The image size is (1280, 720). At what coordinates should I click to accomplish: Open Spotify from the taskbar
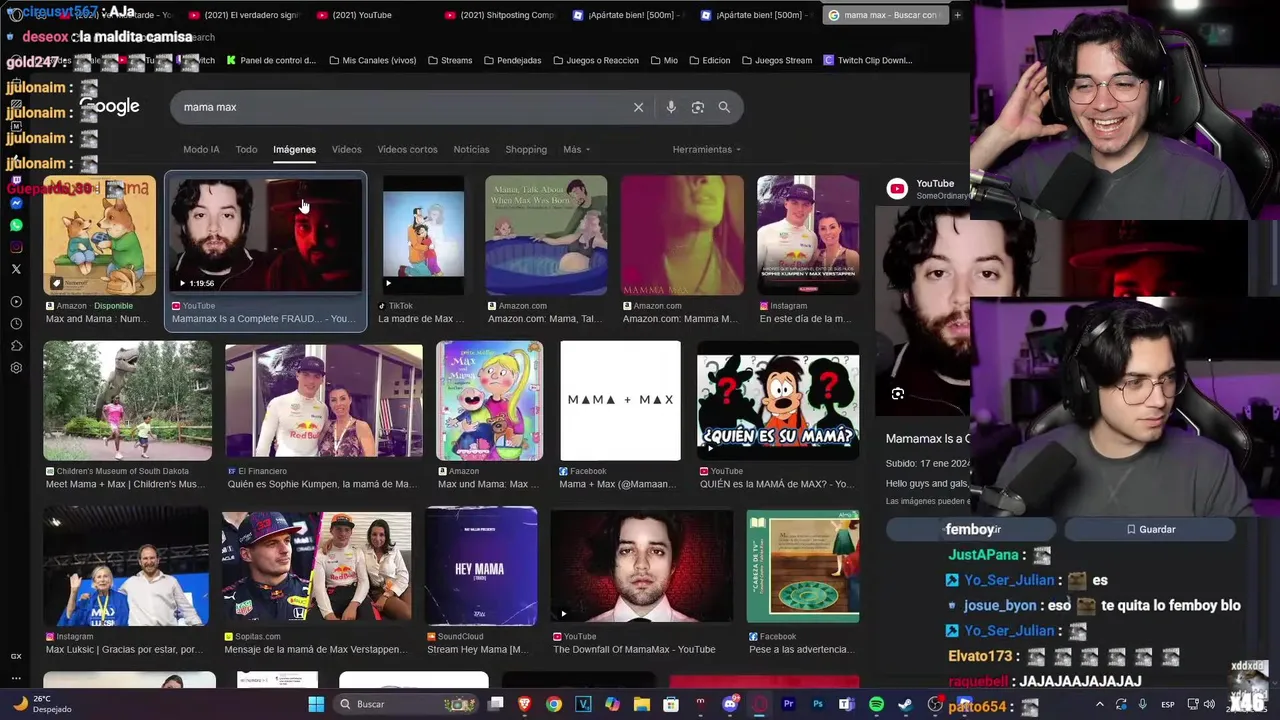pos(876,704)
